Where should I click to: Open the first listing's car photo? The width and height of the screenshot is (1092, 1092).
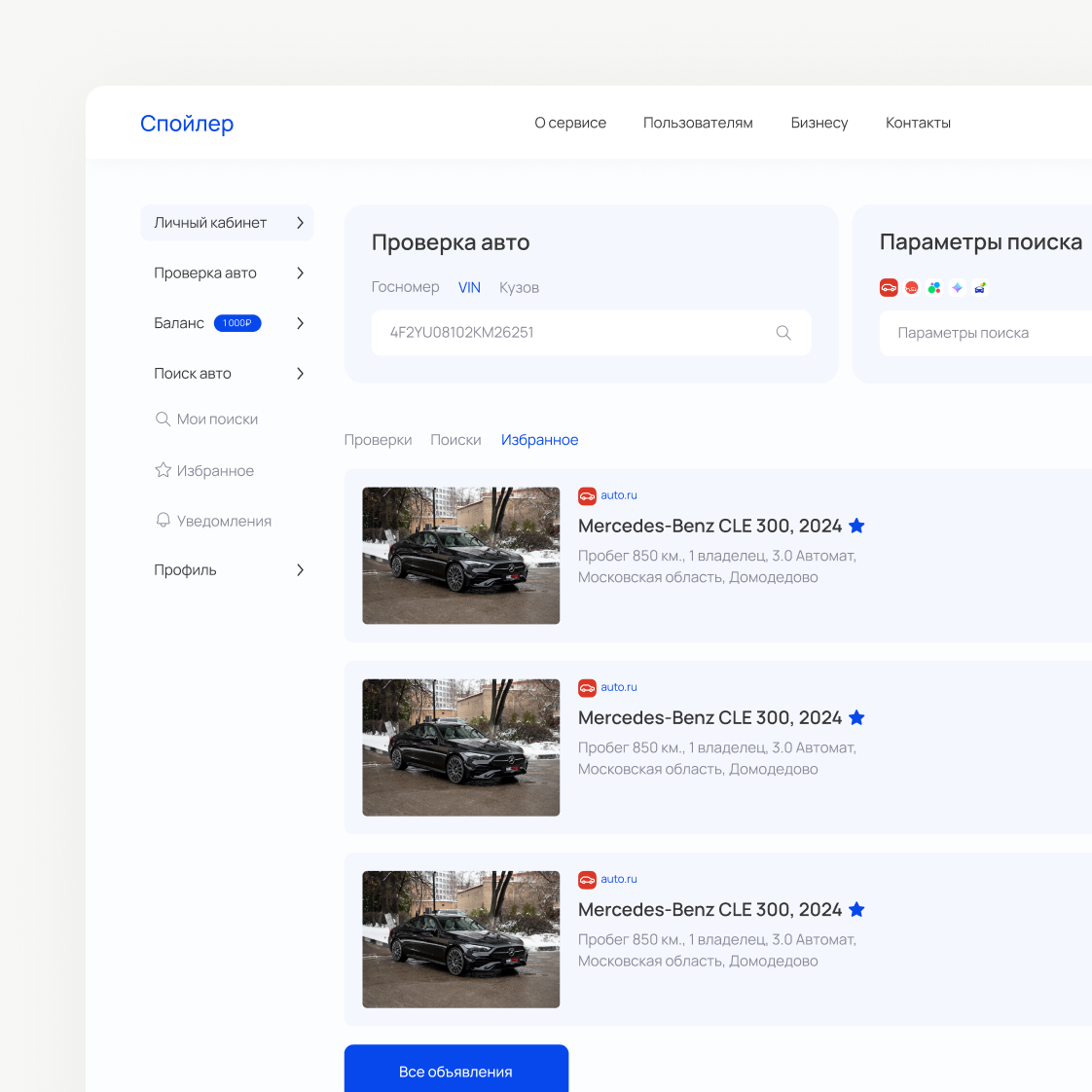point(461,555)
